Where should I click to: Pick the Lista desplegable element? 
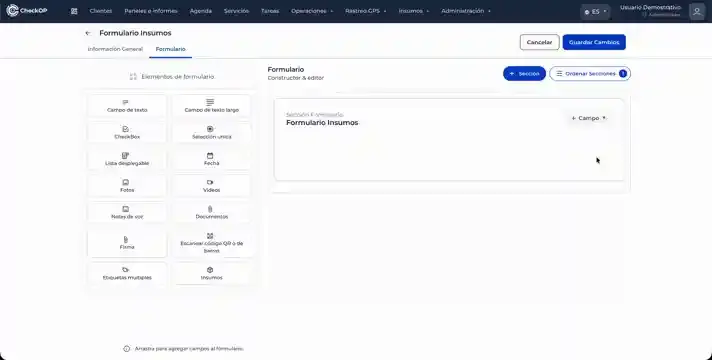[x=127, y=159]
